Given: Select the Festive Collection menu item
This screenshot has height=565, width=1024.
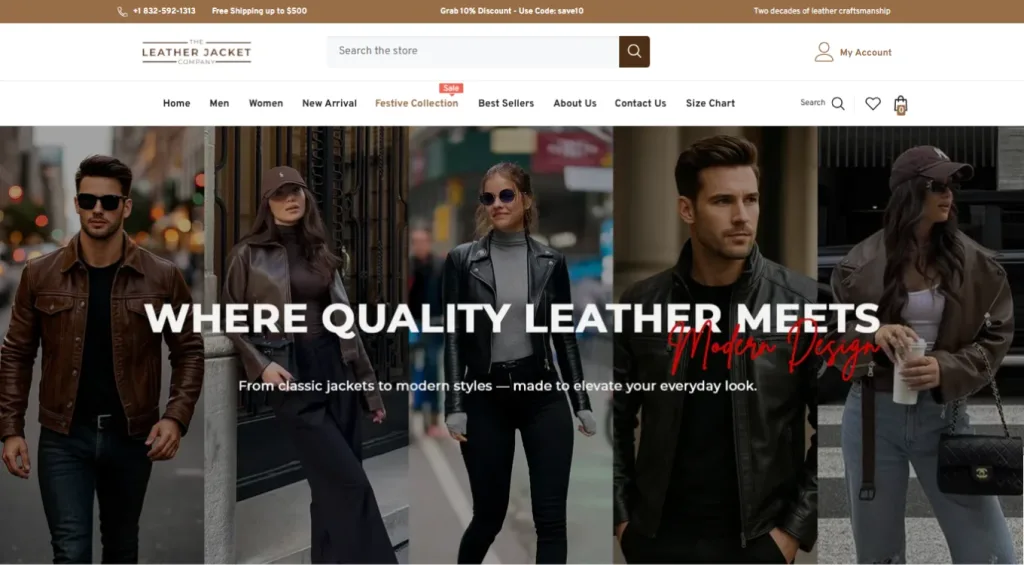Looking at the screenshot, I should (416, 103).
